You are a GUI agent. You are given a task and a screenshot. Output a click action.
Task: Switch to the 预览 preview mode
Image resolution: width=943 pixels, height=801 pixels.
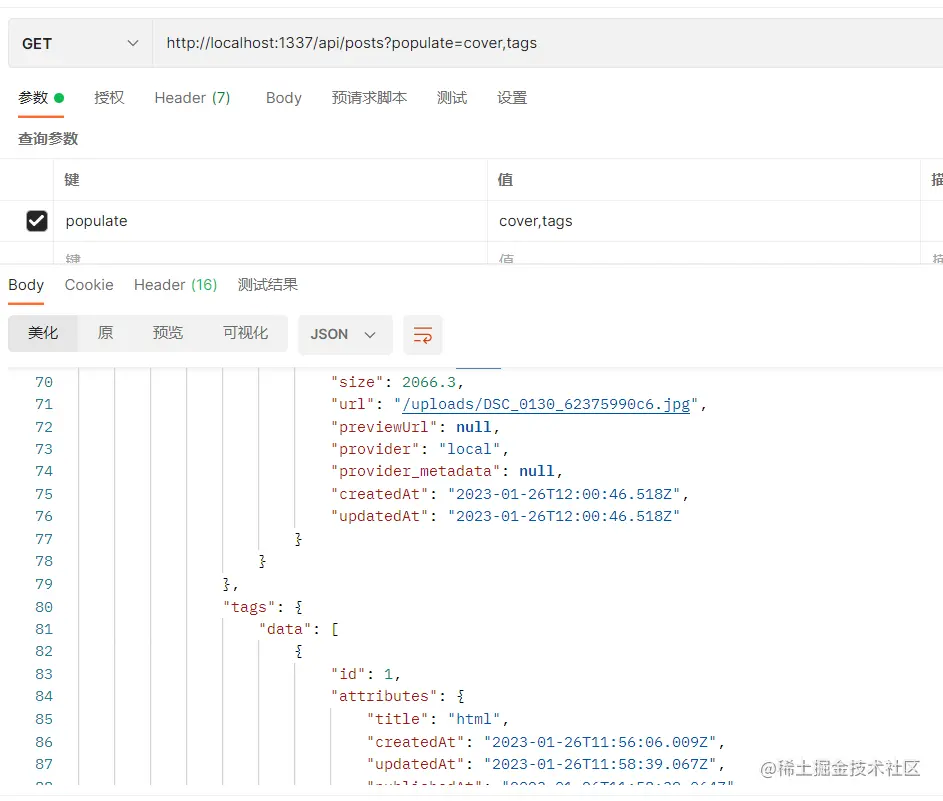pyautogui.click(x=167, y=332)
